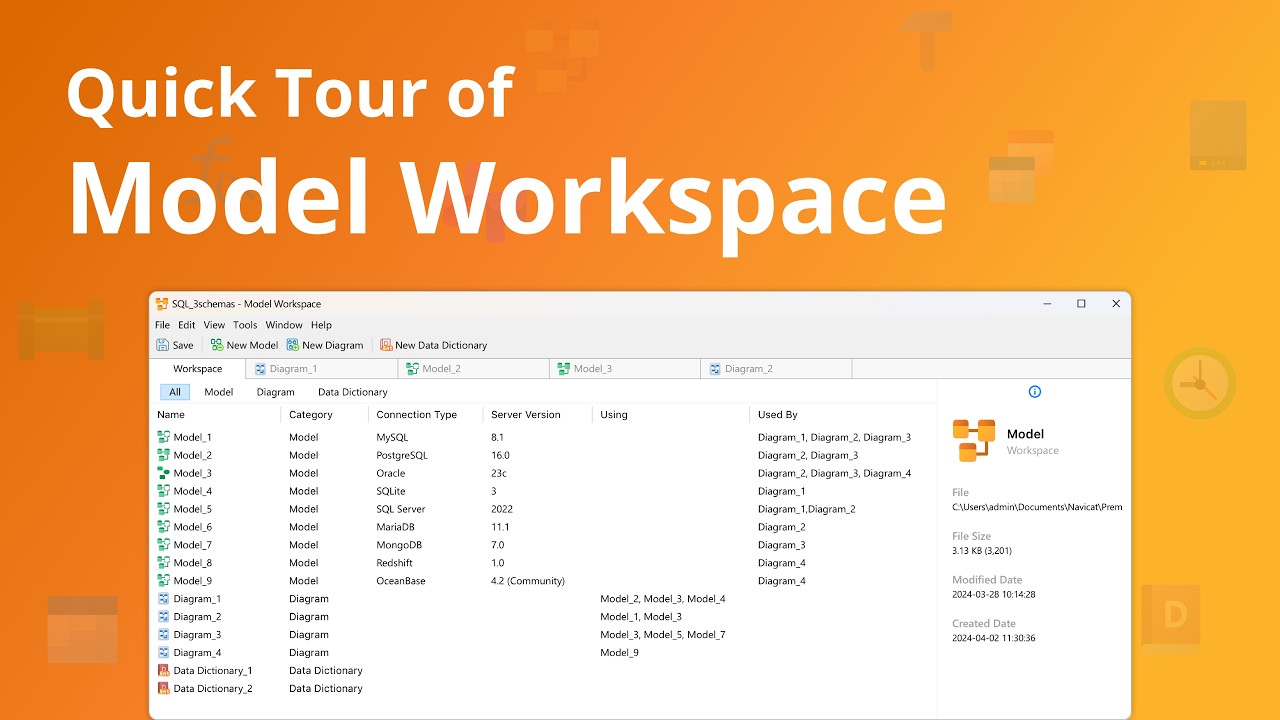The image size is (1280, 720).
Task: Click the PostgreSQL connection type cell
Action: pos(402,455)
